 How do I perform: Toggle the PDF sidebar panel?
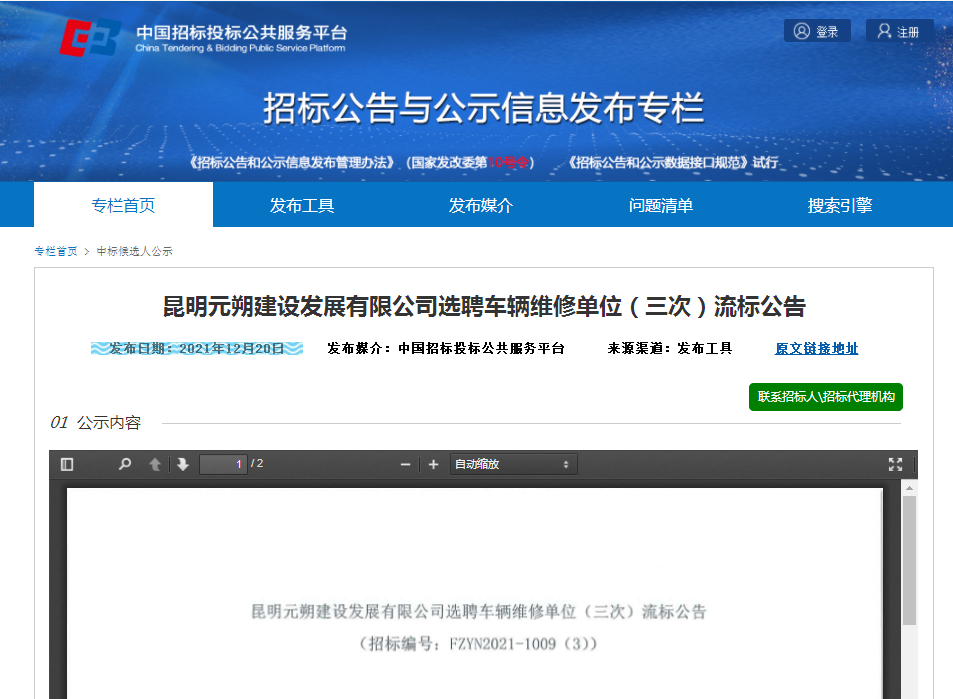[x=67, y=463]
